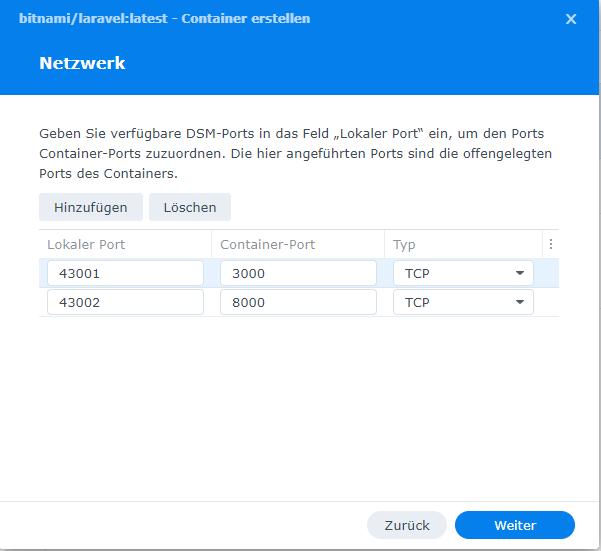This screenshot has width=601, height=551.
Task: Expand the TCP dropdown for port 3000
Action: point(463,273)
